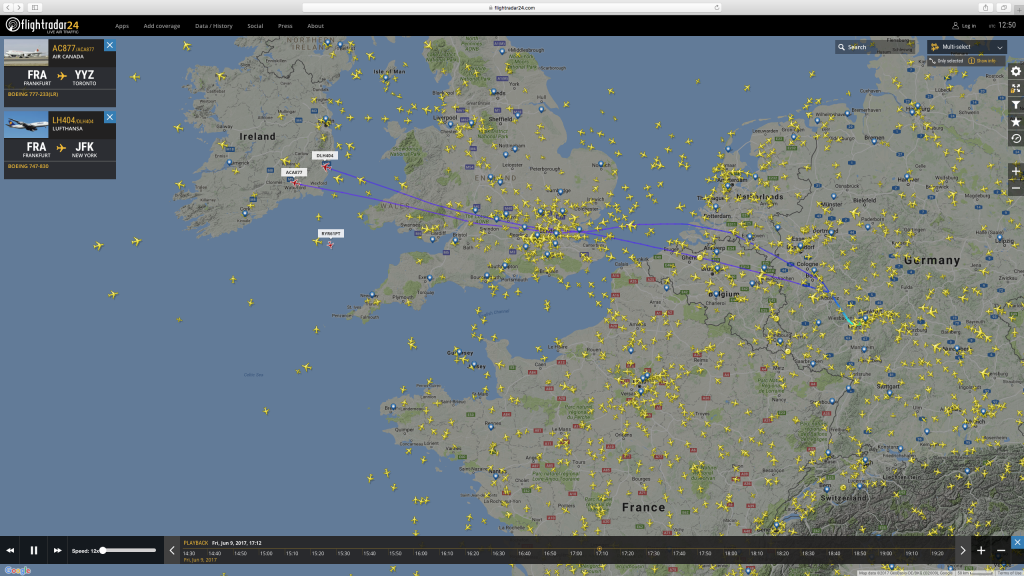1024x576 pixels.
Task: Zoom out on the map
Action: point(1016,188)
